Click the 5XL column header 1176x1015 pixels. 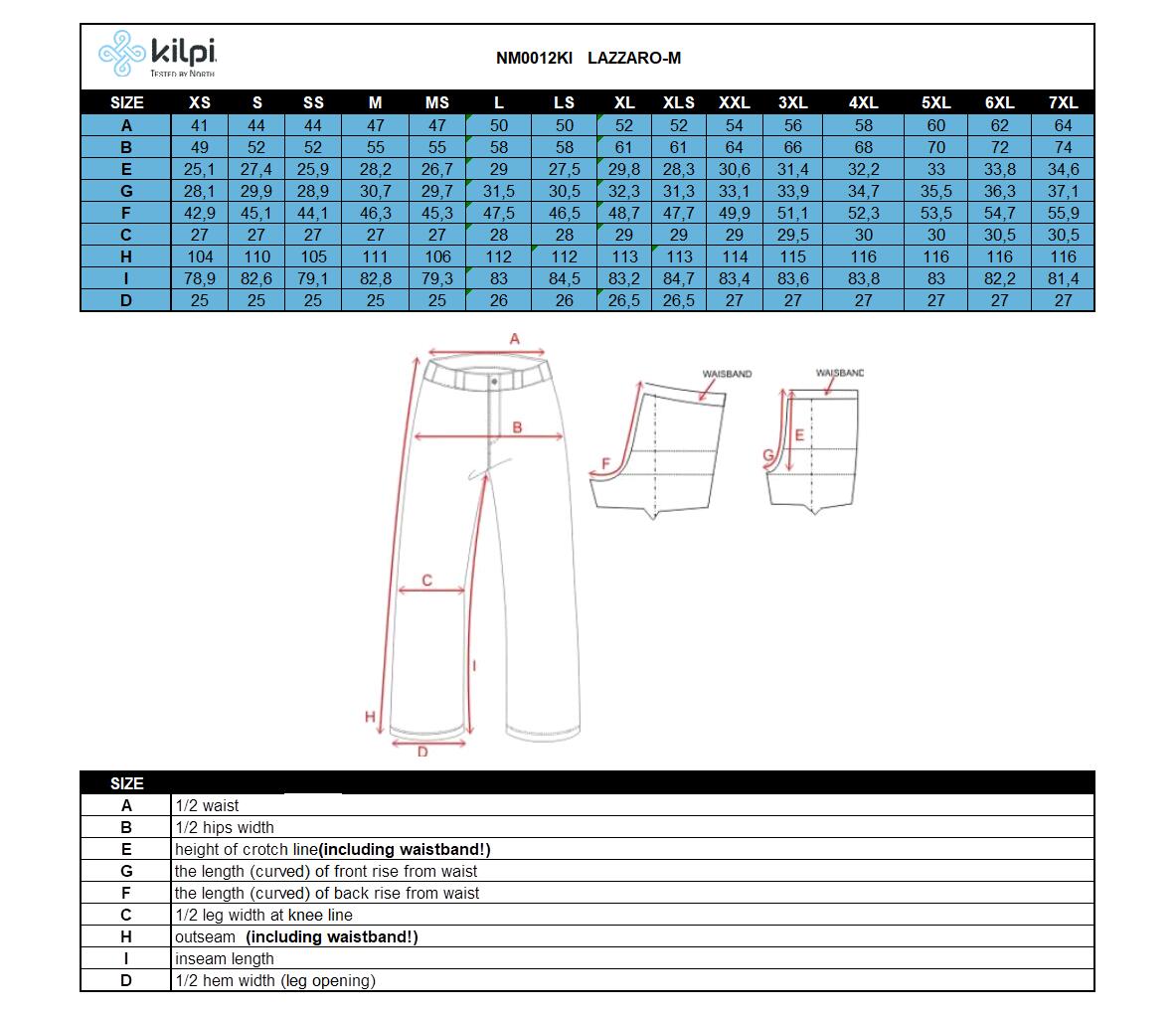tap(936, 102)
